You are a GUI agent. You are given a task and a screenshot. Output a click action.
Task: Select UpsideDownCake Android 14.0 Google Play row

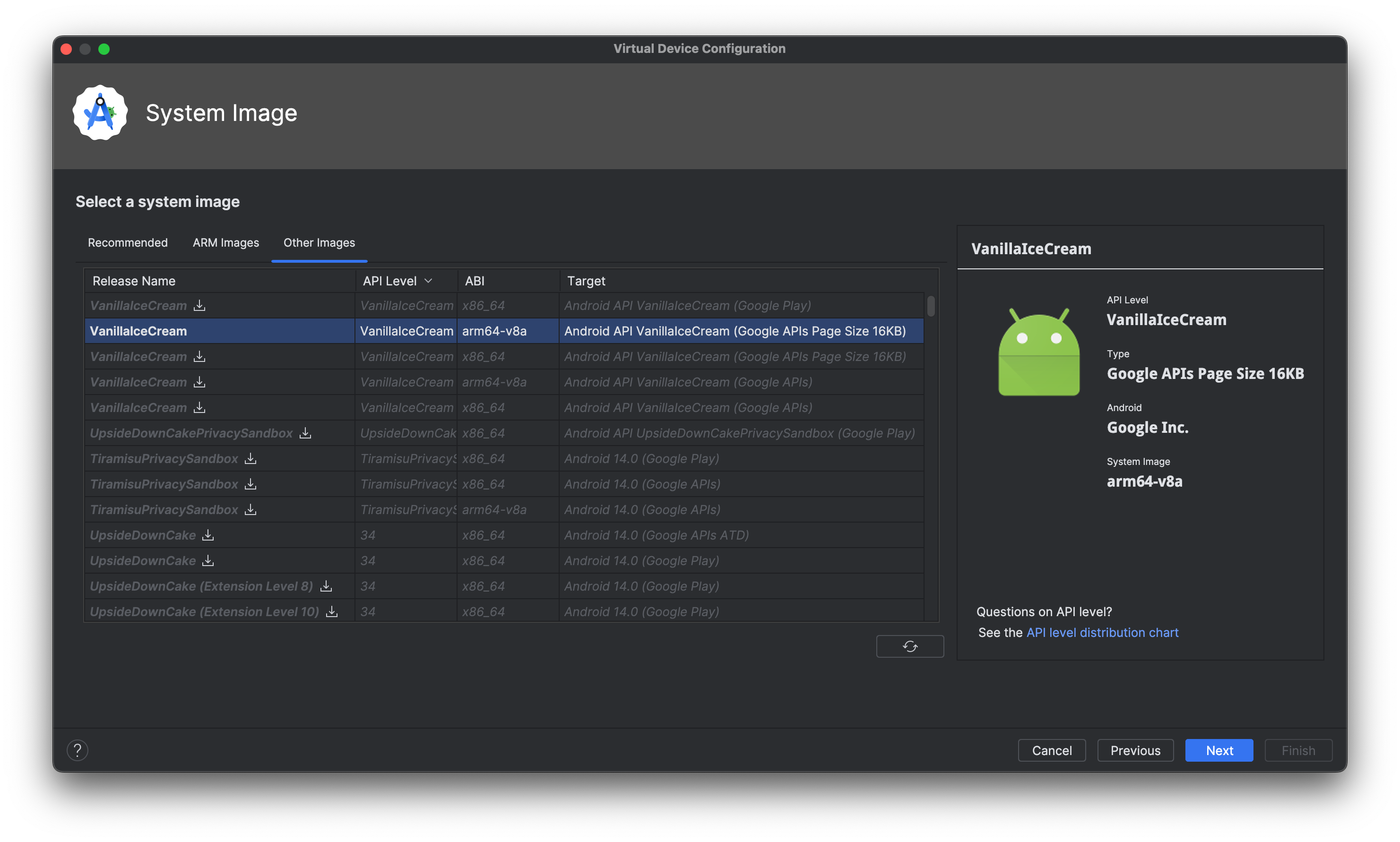(500, 560)
